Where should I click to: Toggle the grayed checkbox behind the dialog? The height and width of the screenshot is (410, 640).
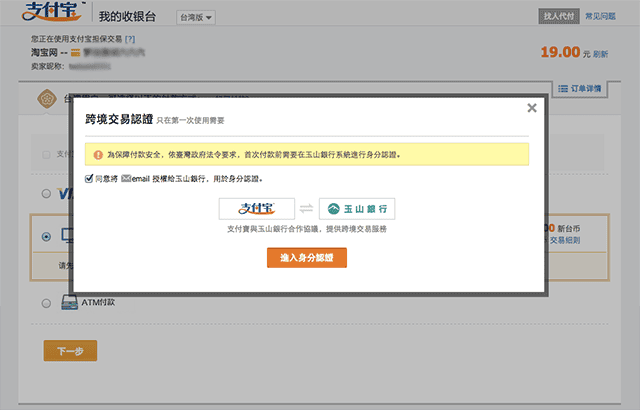click(46, 155)
